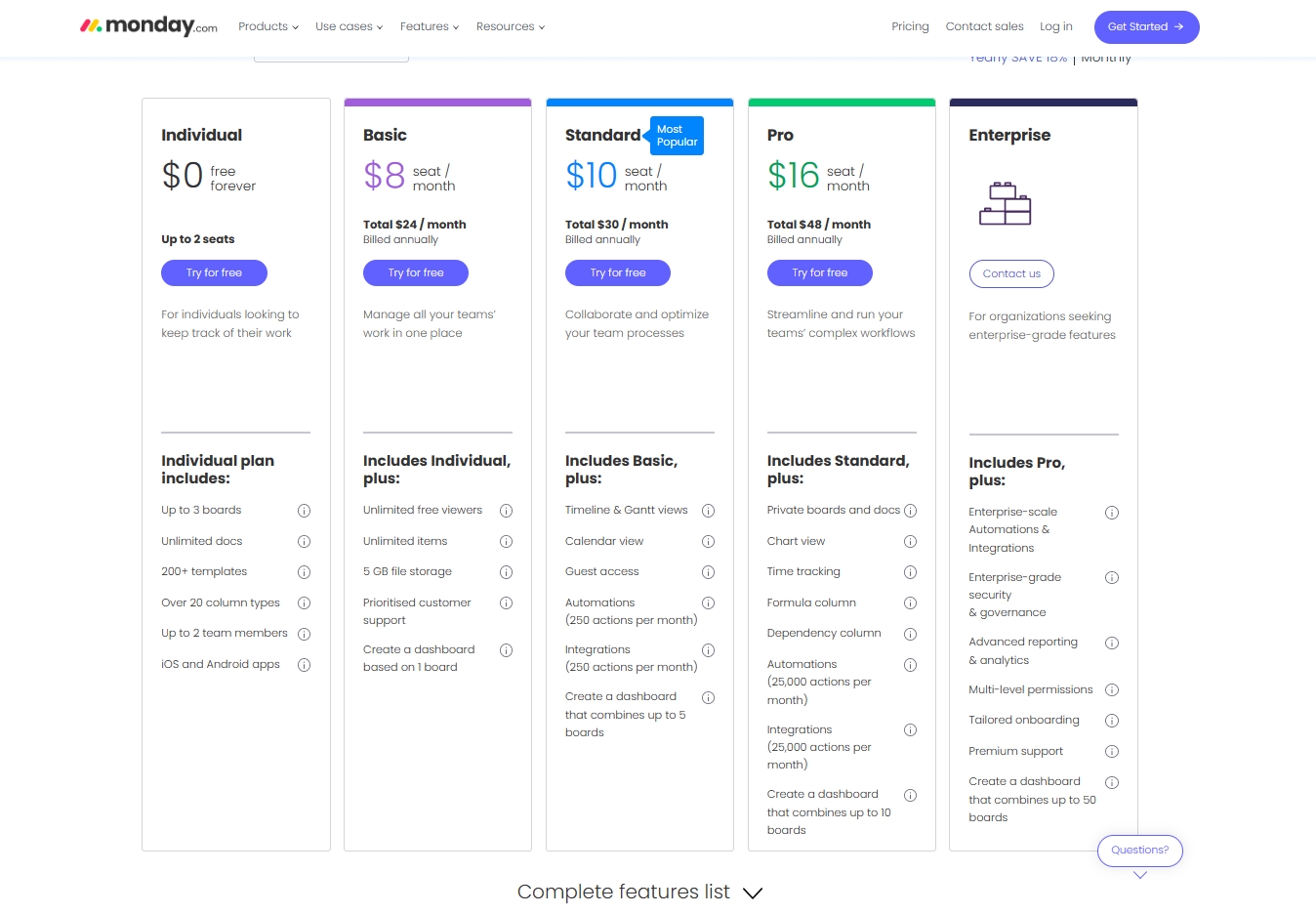Expand the Use cases menu
Screen dimensions: 1316x914
pos(349,26)
